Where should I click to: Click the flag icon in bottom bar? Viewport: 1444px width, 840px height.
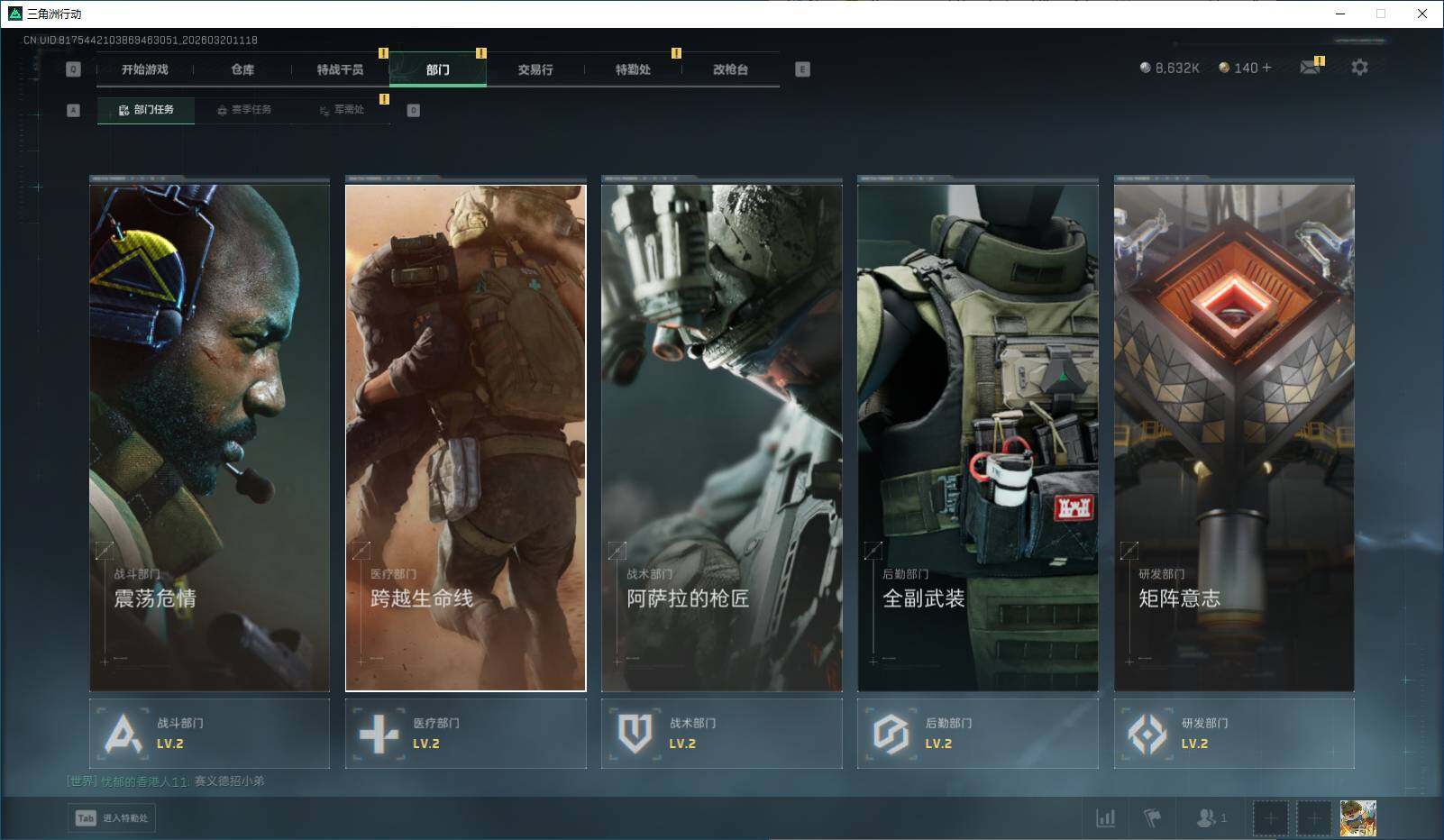(1152, 818)
